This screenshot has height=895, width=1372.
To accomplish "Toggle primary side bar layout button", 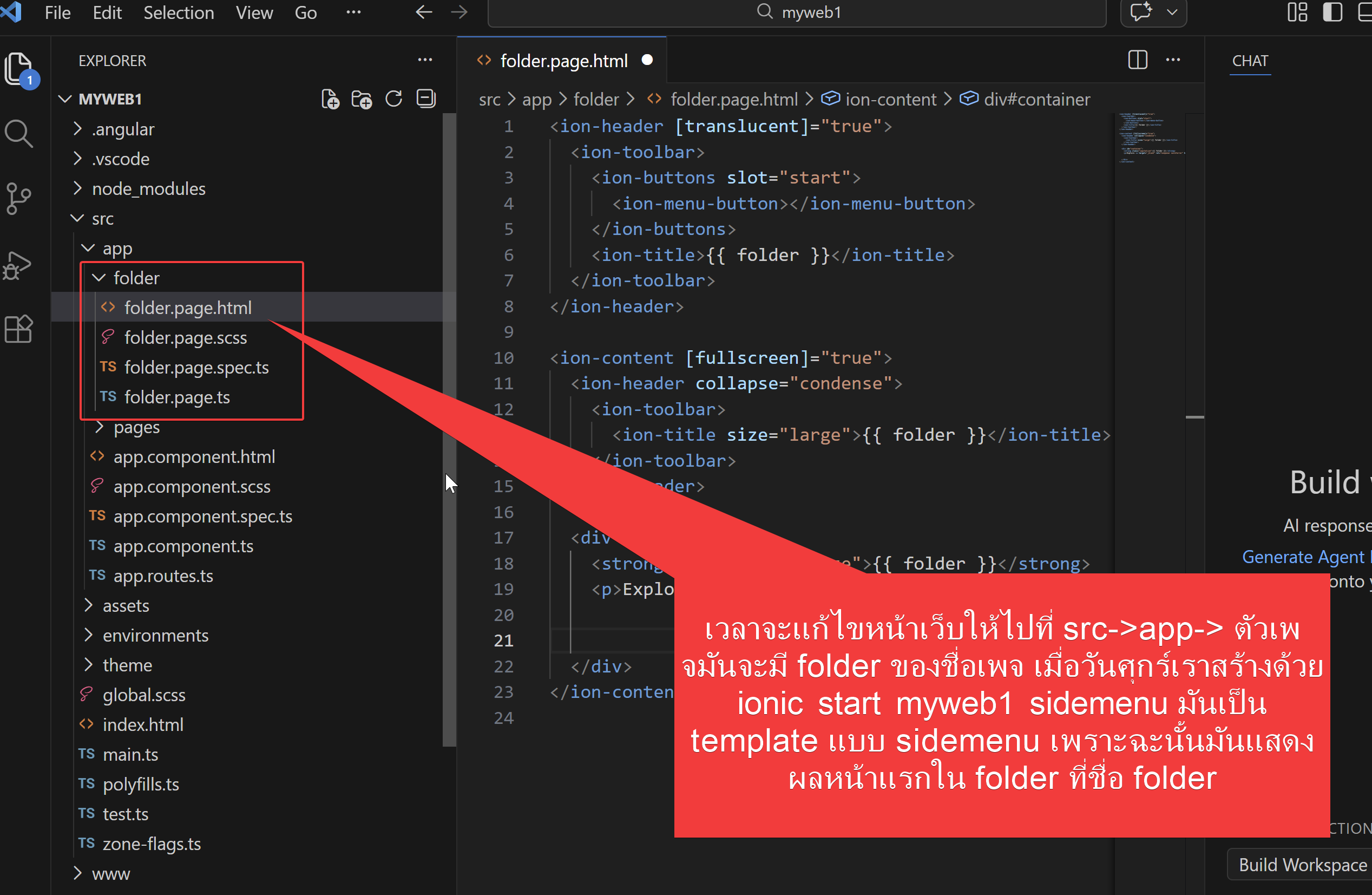I will coord(1332,12).
